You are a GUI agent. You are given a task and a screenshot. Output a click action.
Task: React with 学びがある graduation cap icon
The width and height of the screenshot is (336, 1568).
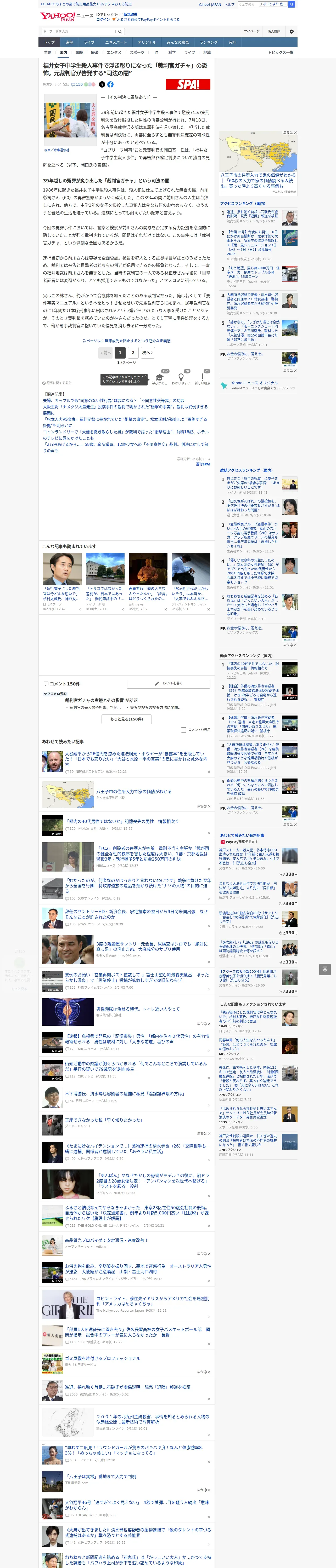160,378
